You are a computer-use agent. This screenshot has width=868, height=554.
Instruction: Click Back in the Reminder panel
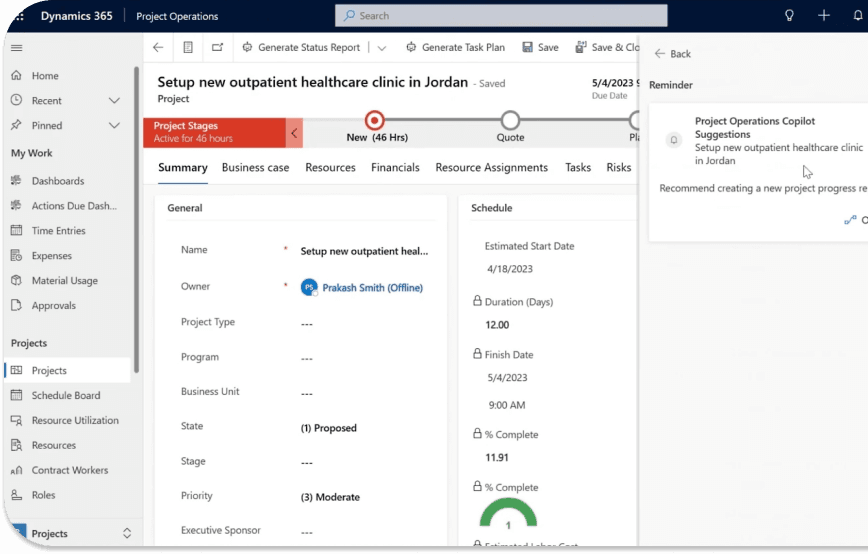coord(673,54)
